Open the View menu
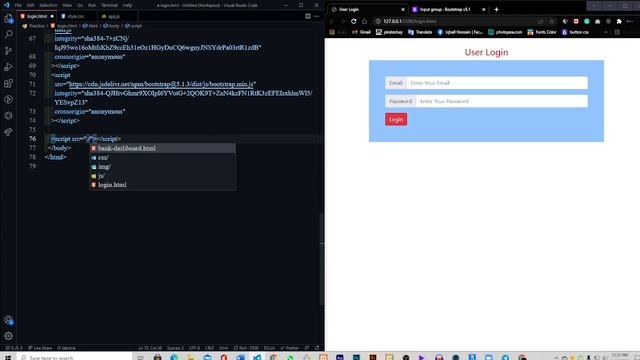Image resolution: width=640 pixels, height=360 pixels. click(x=67, y=5)
